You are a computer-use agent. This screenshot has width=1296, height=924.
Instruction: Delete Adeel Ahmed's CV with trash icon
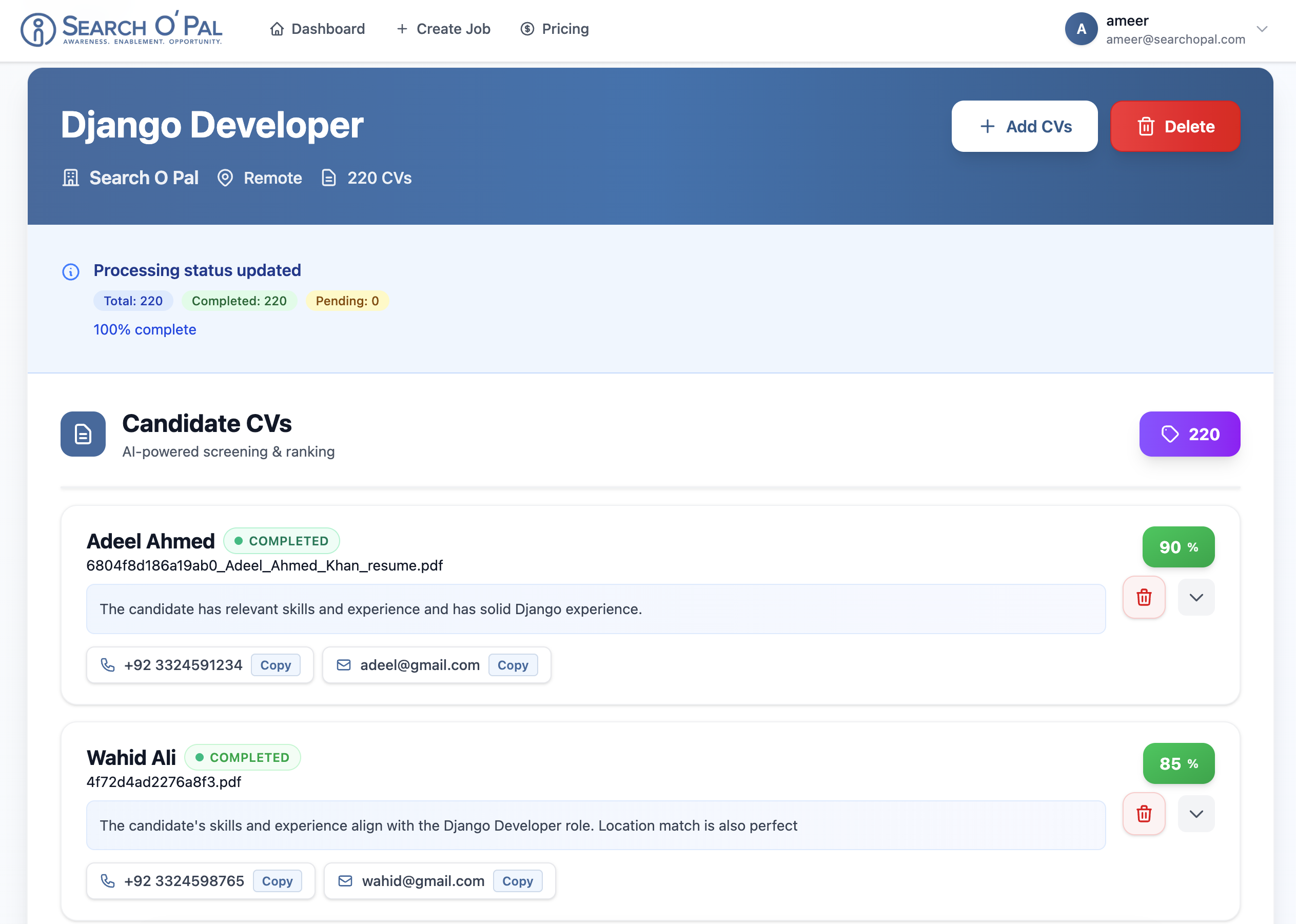pos(1144,597)
